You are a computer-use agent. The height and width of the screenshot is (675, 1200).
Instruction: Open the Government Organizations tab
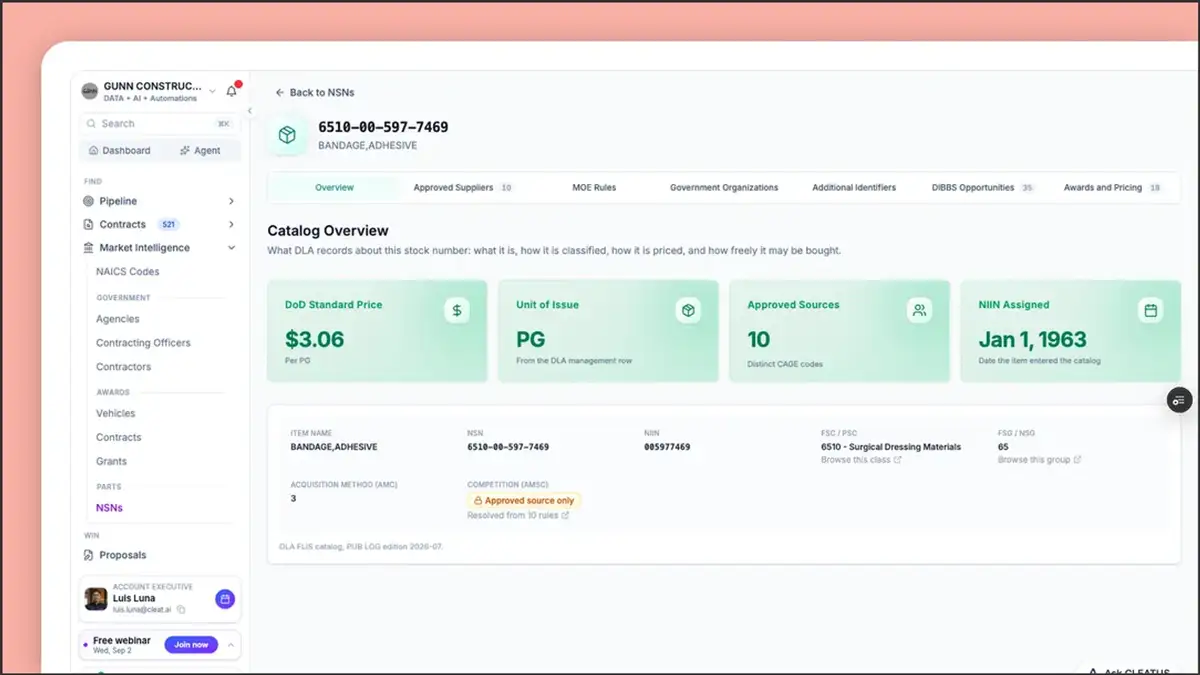pyautogui.click(x=724, y=188)
